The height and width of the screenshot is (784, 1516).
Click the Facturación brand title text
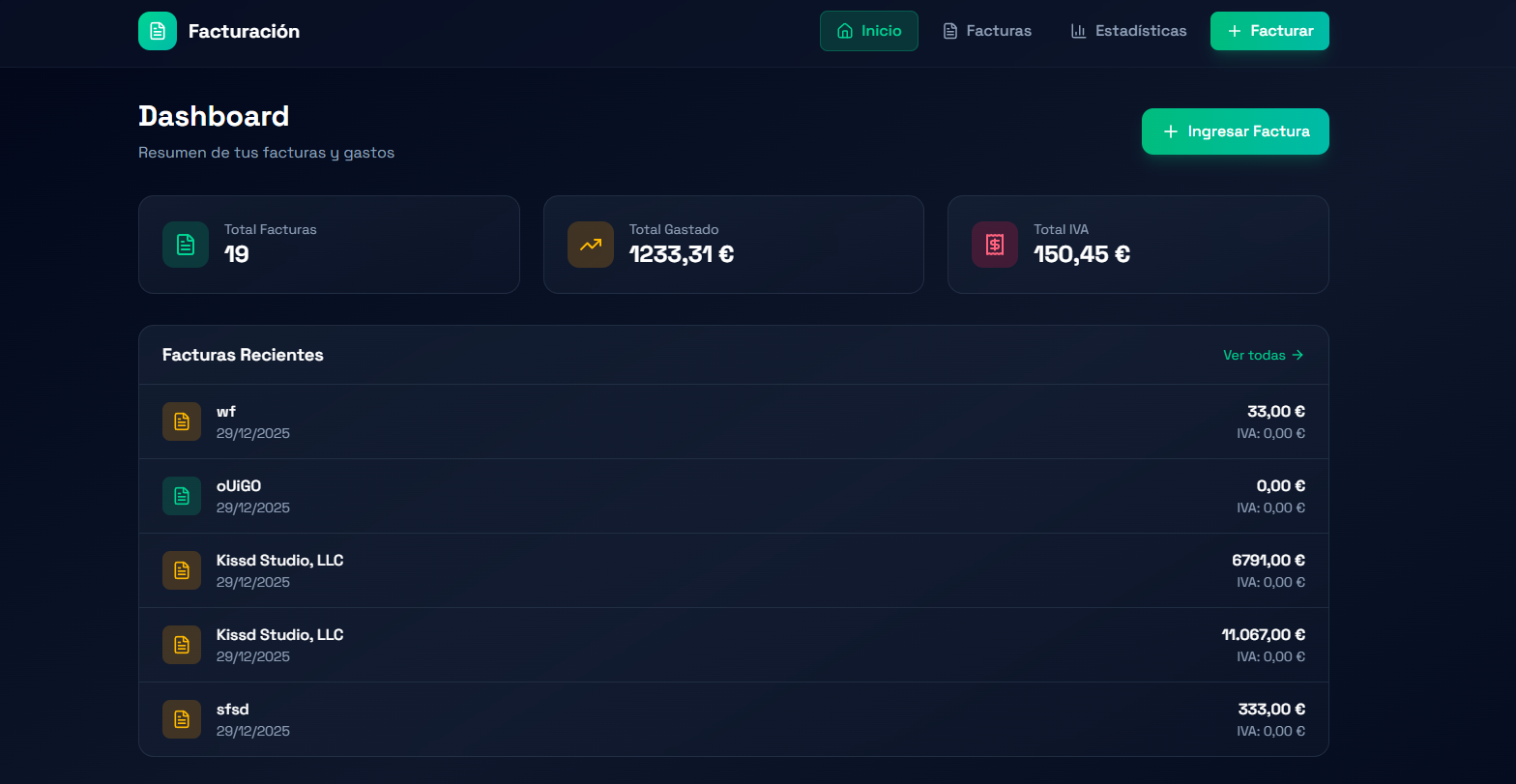point(244,31)
